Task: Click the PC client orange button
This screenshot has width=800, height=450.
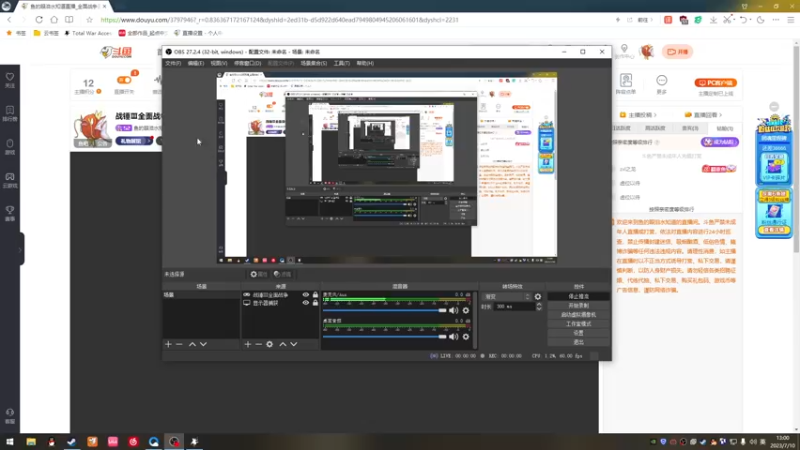Action: (715, 83)
